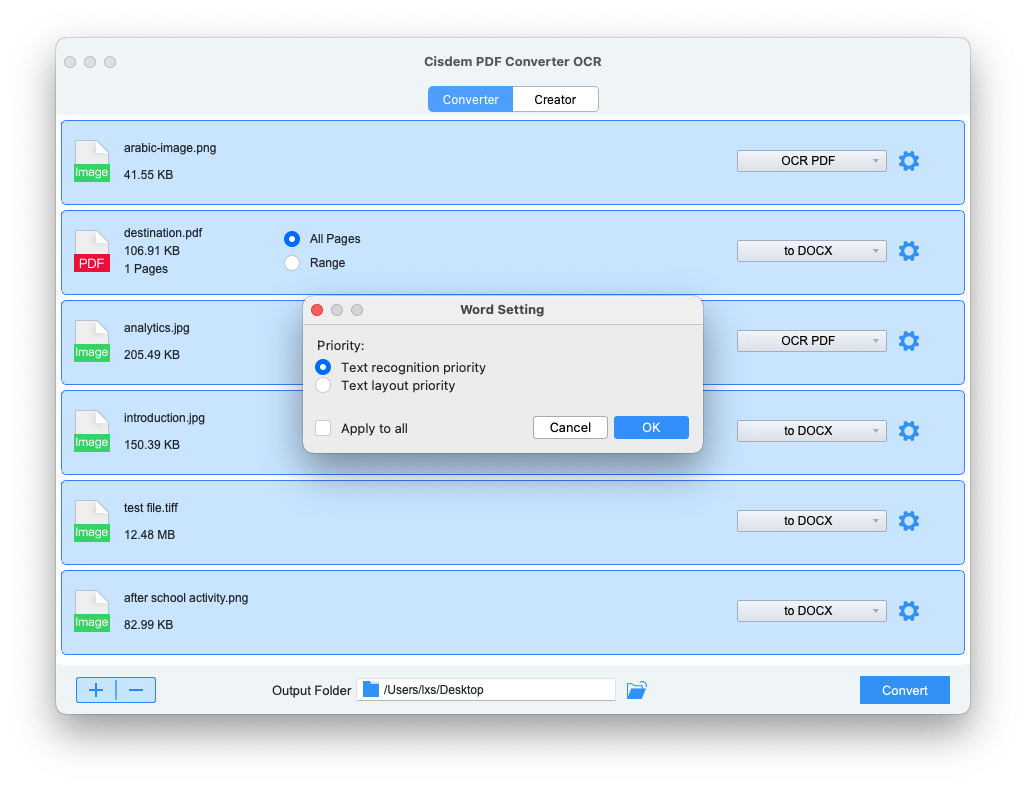
Task: Click the Image file icon of arabic-image.png
Action: click(x=92, y=161)
